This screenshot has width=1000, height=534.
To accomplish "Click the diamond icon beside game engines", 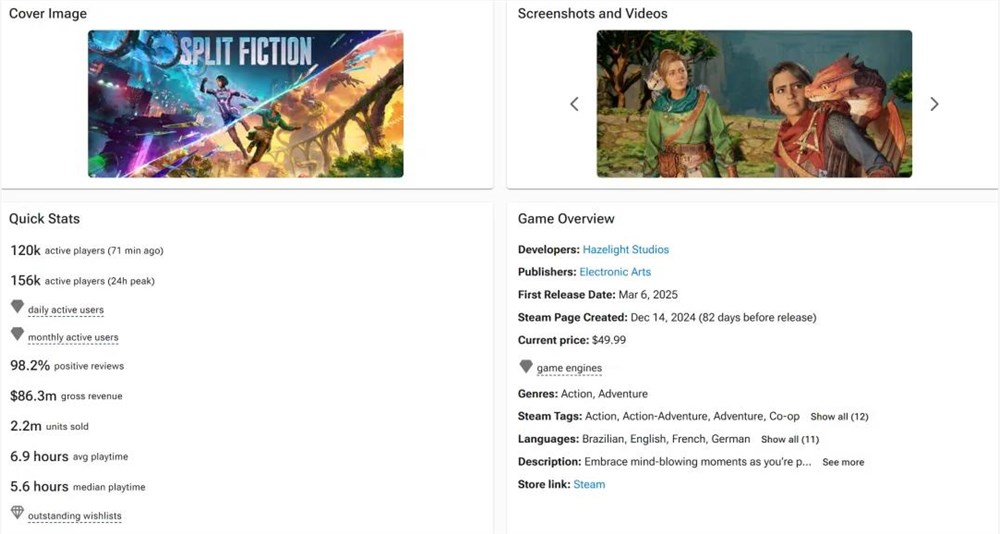I will pos(526,367).
